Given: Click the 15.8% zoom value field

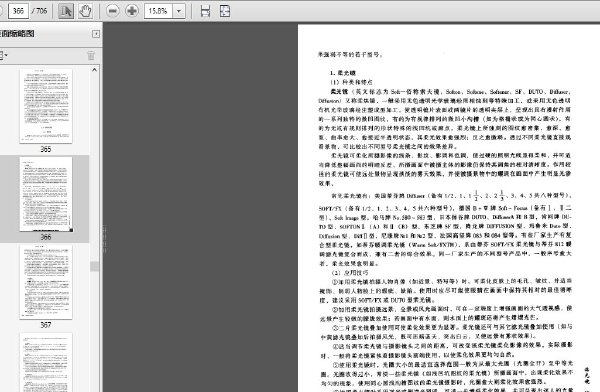Looking at the screenshot, I should pyautogui.click(x=158, y=11).
